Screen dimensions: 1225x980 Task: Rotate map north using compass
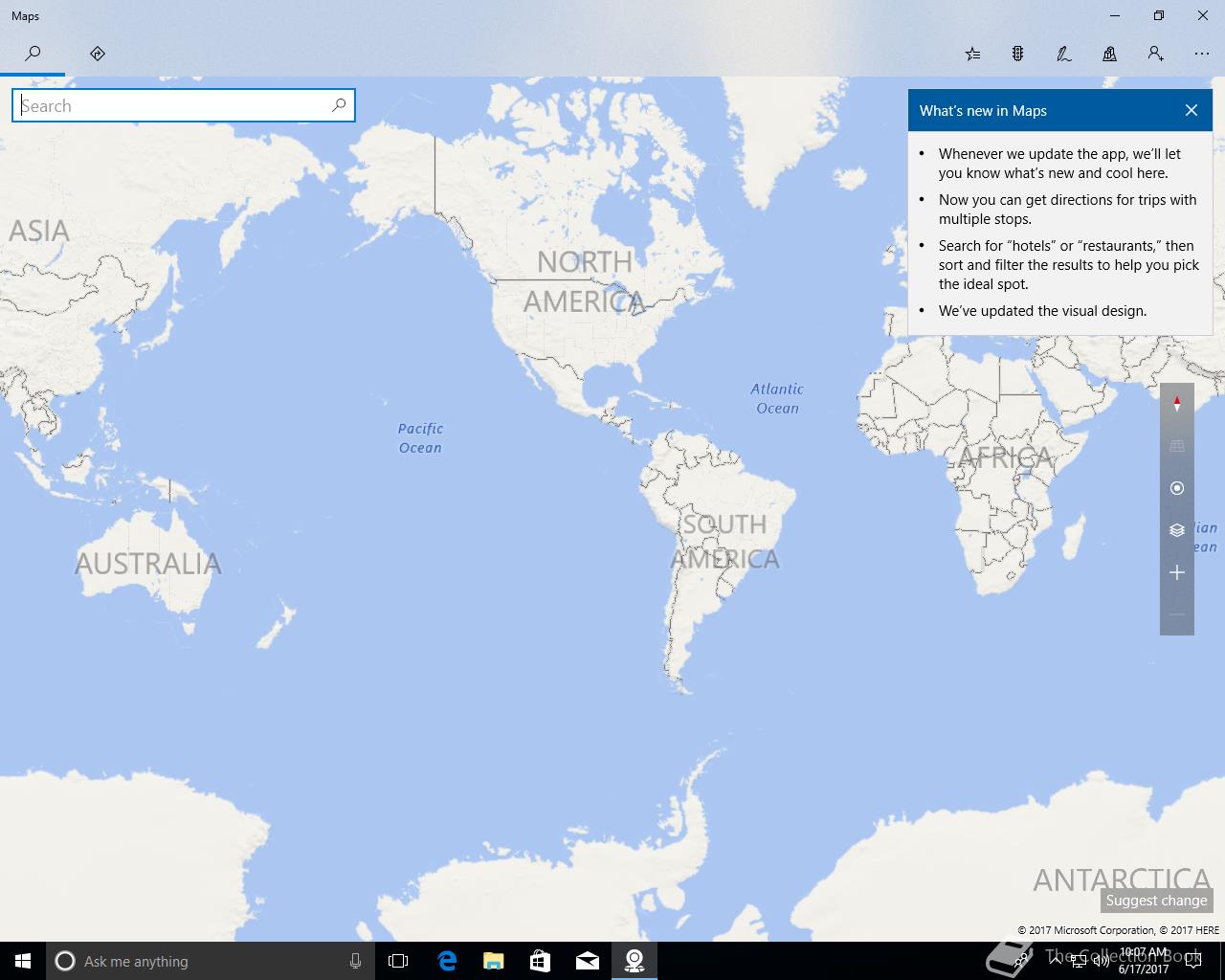[x=1177, y=404]
